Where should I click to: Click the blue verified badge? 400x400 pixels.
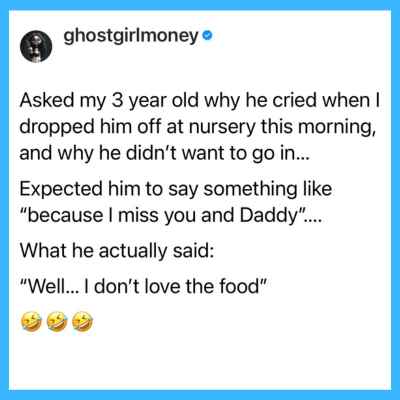[x=208, y=35]
